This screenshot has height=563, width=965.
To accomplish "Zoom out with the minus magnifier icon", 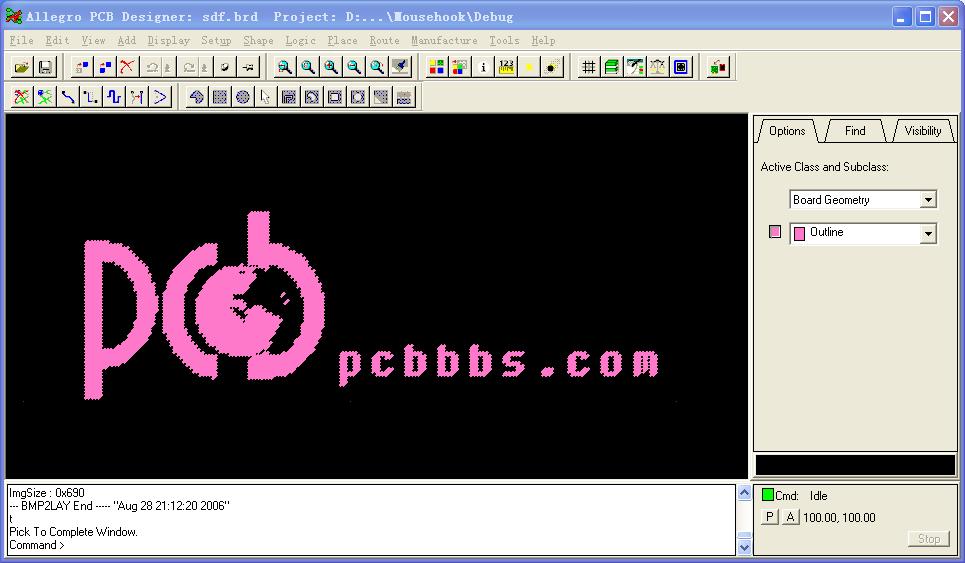I will tap(354, 66).
